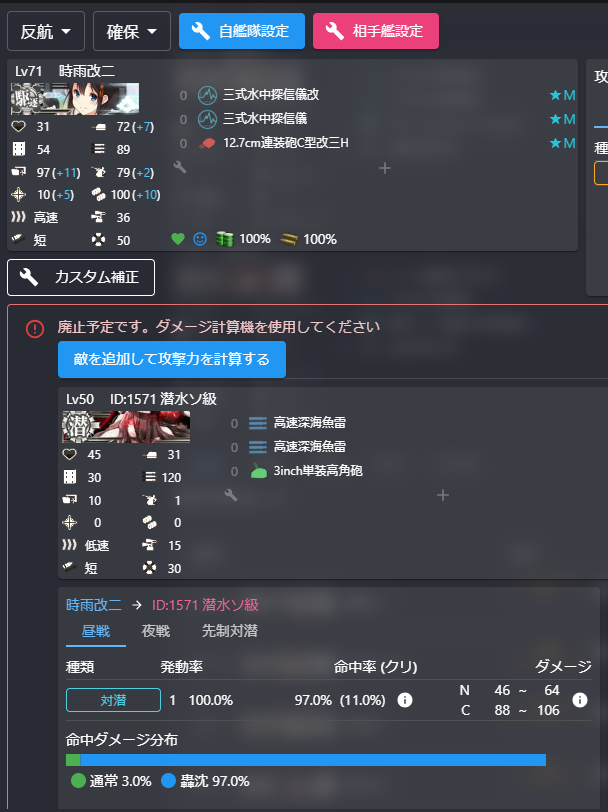608x812 pixels.
Task: Switch to the 夜戦 tab
Action: pos(156,631)
